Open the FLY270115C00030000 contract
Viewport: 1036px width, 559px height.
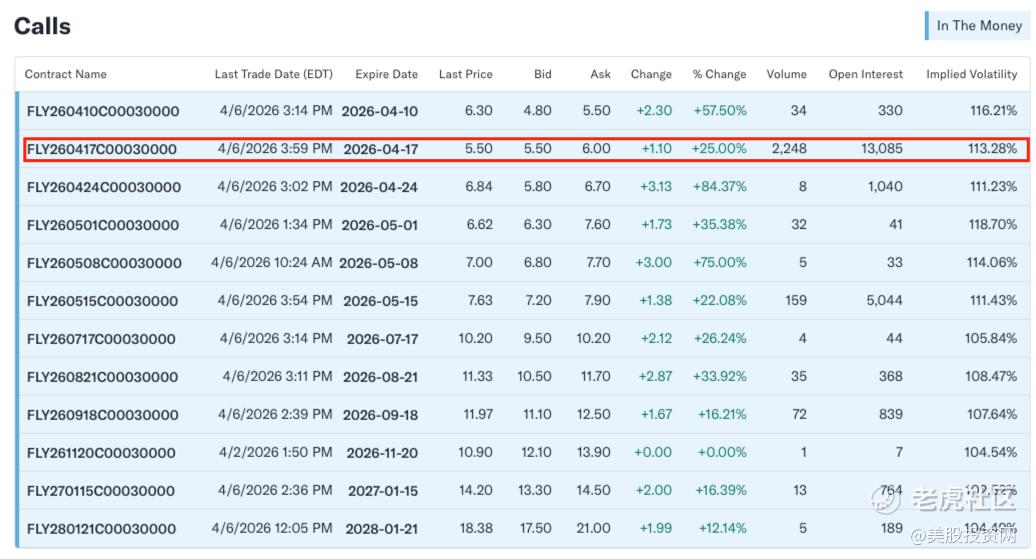click(x=101, y=491)
